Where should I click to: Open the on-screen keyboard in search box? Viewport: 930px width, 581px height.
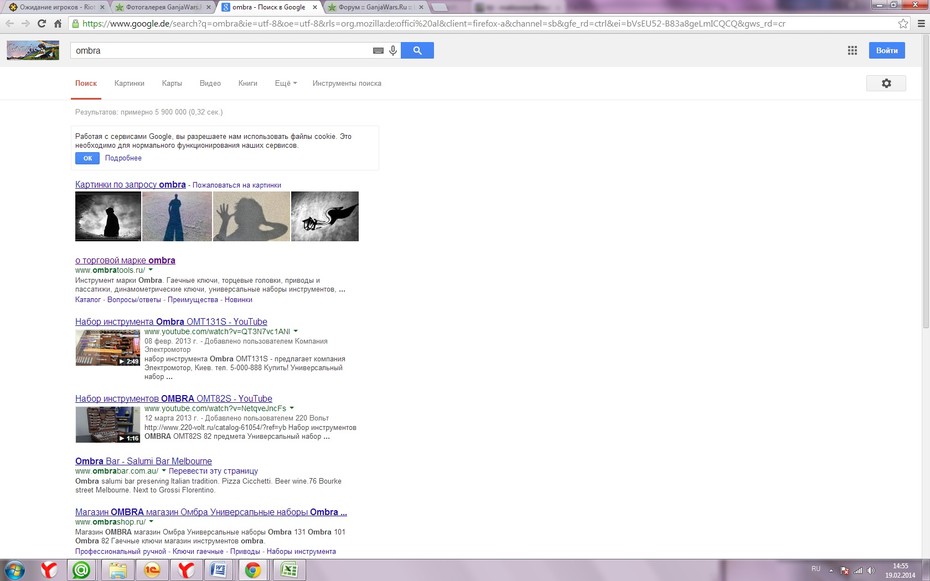[x=378, y=51]
